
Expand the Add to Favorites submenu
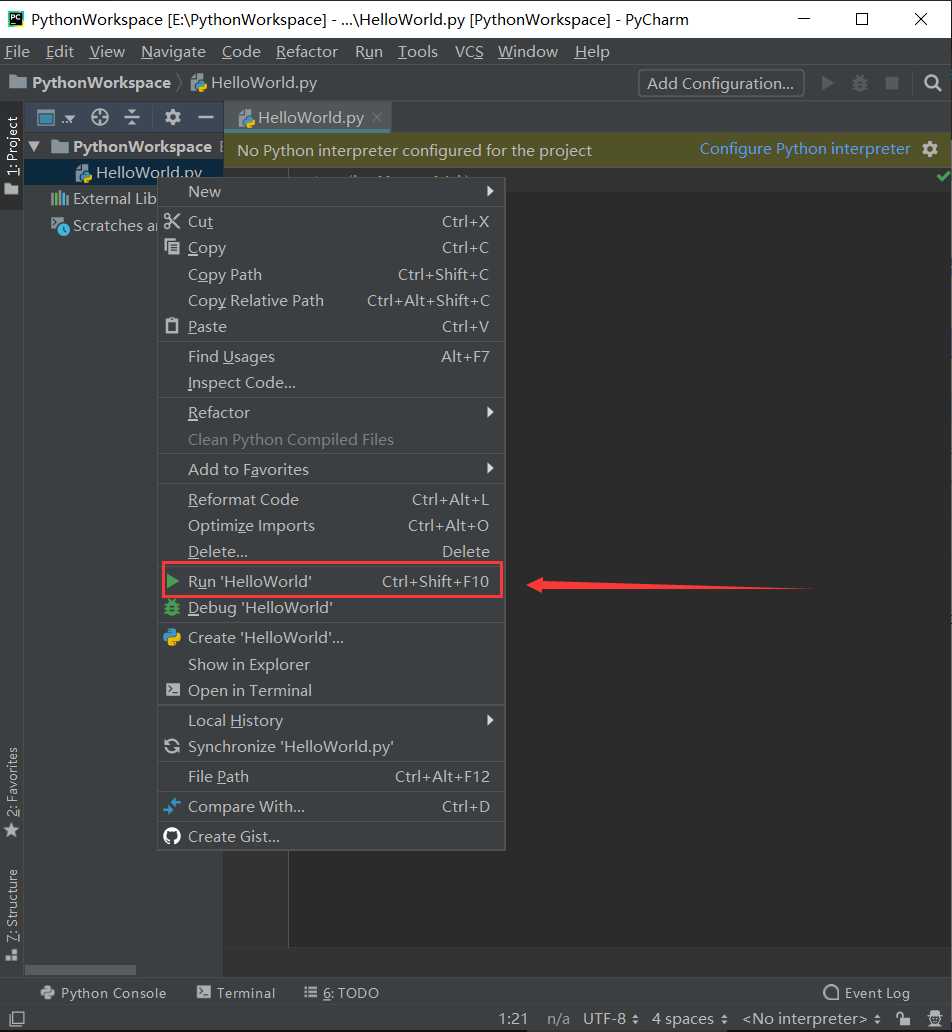pyautogui.click(x=331, y=469)
